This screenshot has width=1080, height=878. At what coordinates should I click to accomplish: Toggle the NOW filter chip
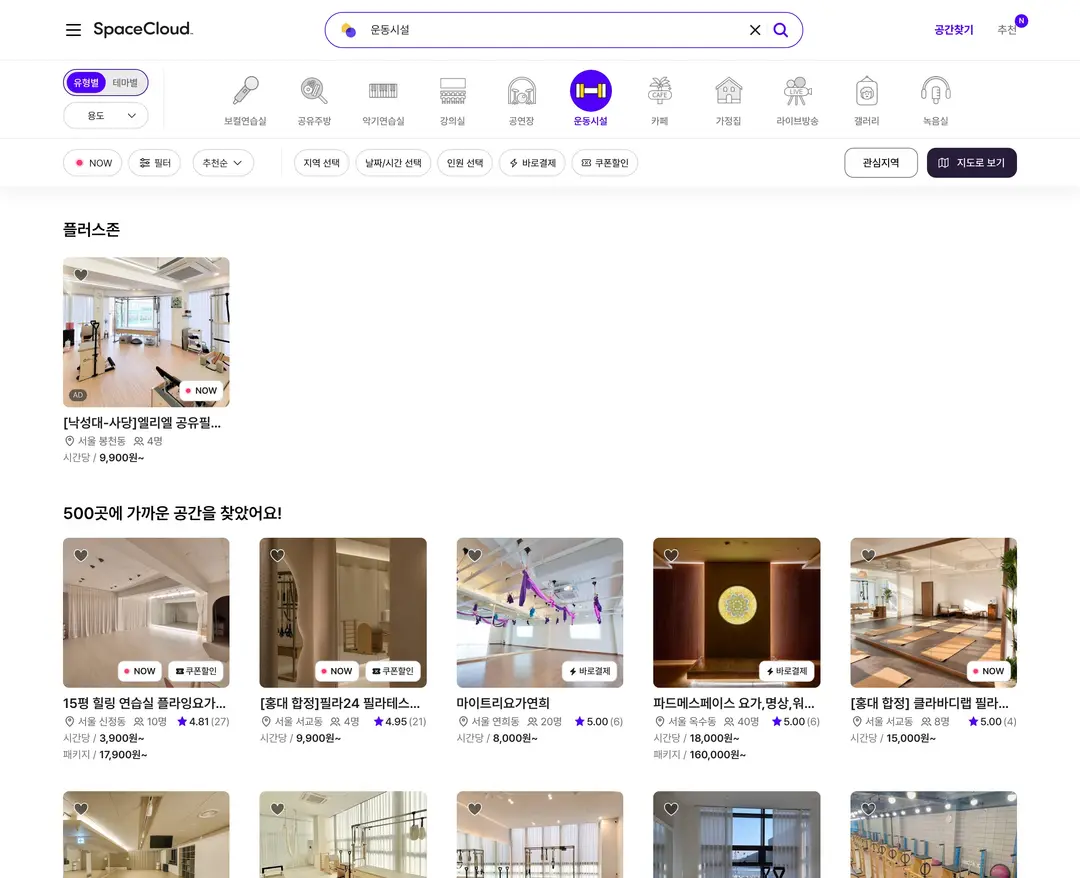(93, 163)
